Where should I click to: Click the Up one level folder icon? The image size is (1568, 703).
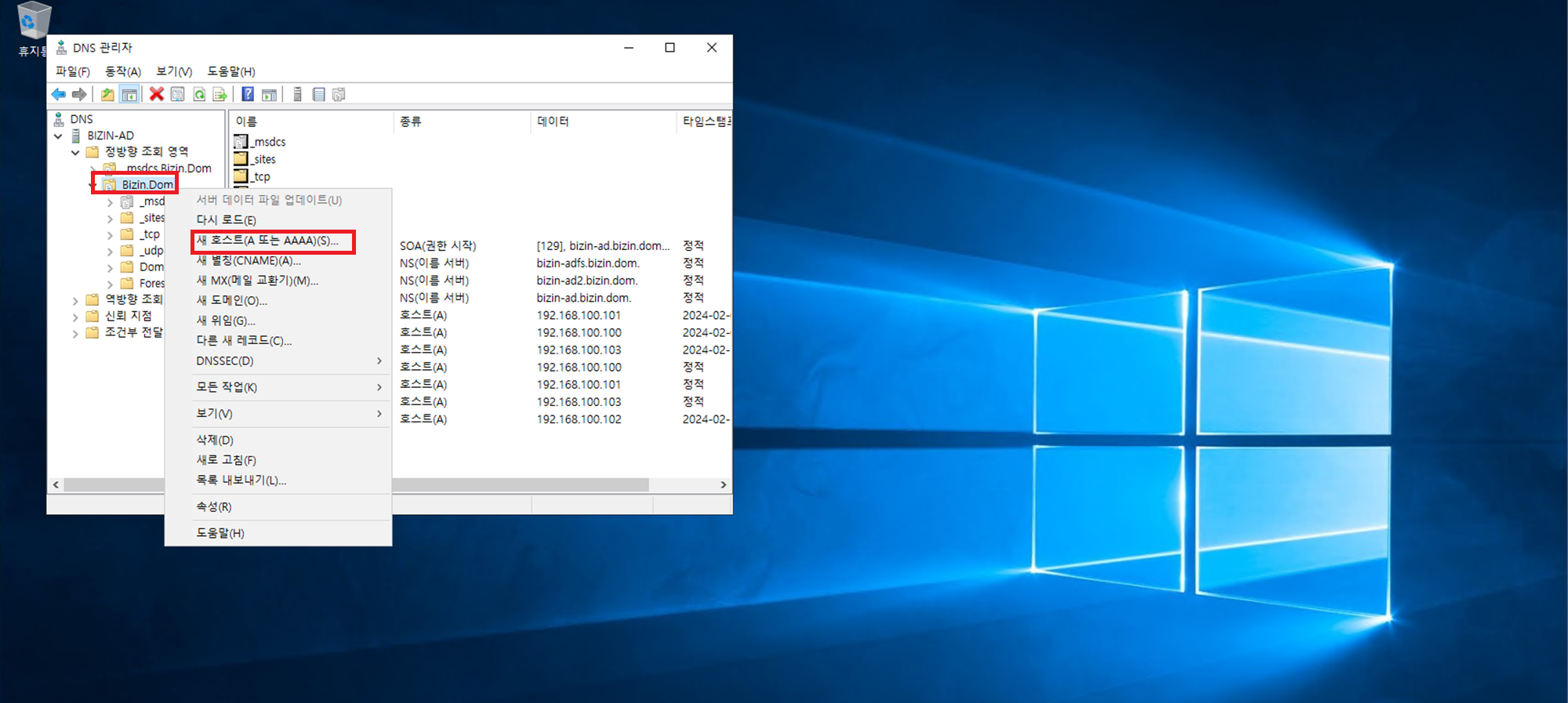coord(107,95)
